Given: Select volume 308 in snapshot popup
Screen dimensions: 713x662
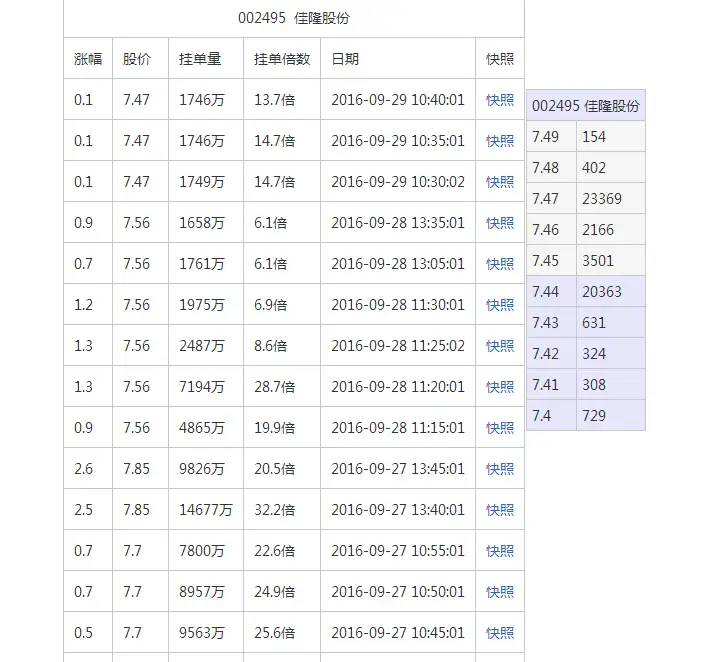Looking at the screenshot, I should (x=611, y=385).
